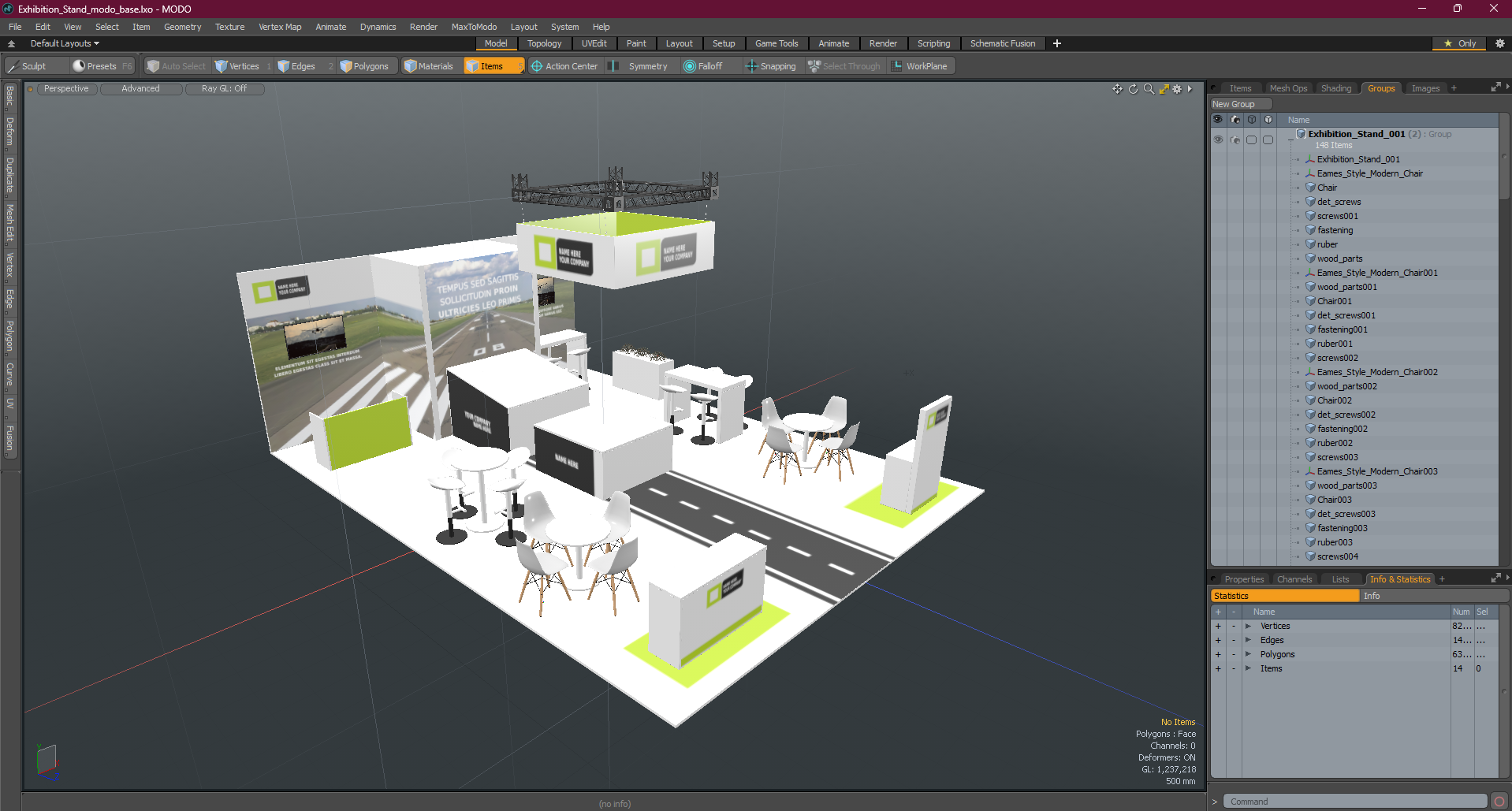
Task: Select ruber003 in the group list
Action: click(1335, 542)
